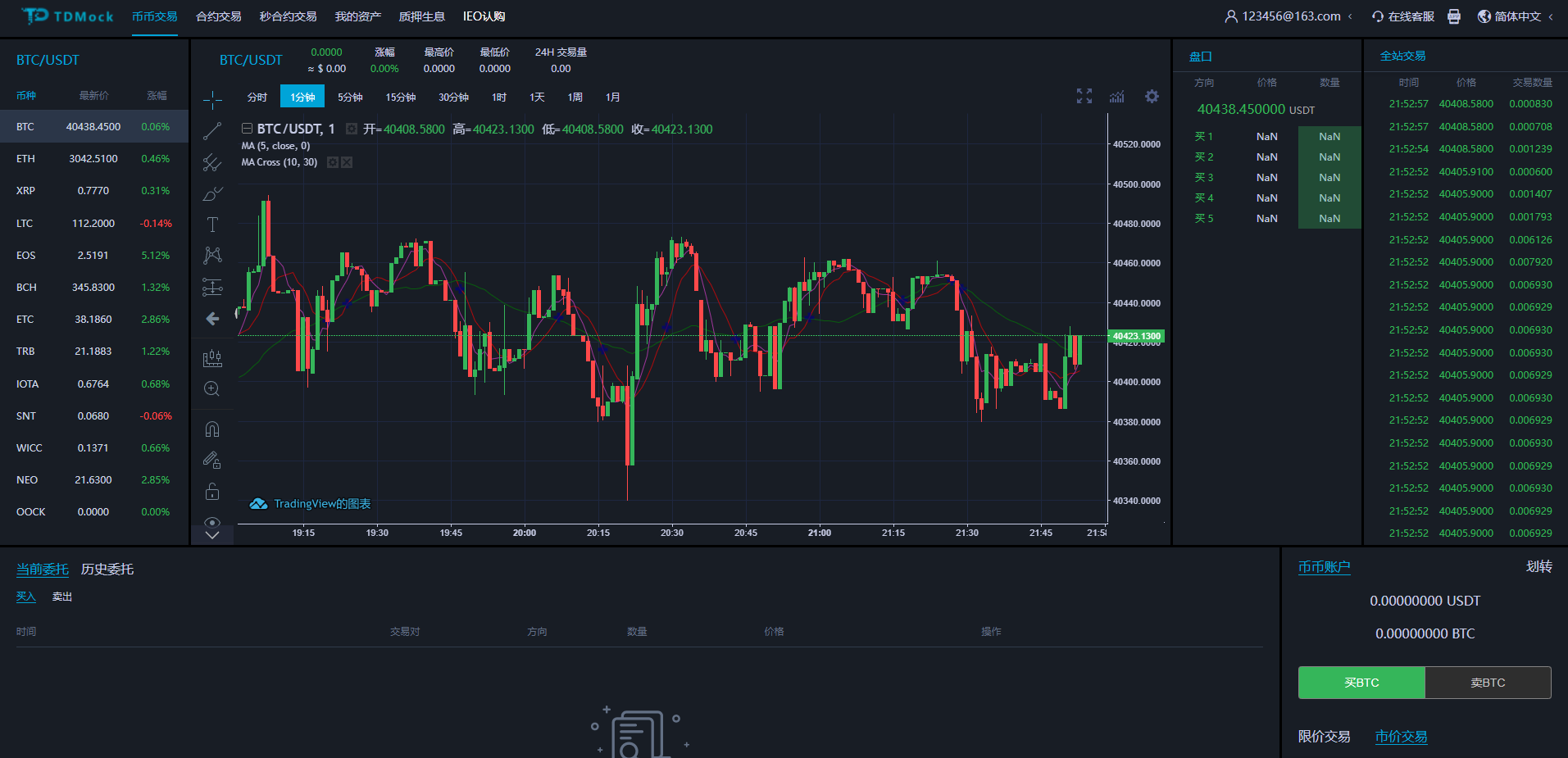Viewport: 1568px width, 758px height.
Task: Open the chart indicators icon
Action: coord(1116,97)
